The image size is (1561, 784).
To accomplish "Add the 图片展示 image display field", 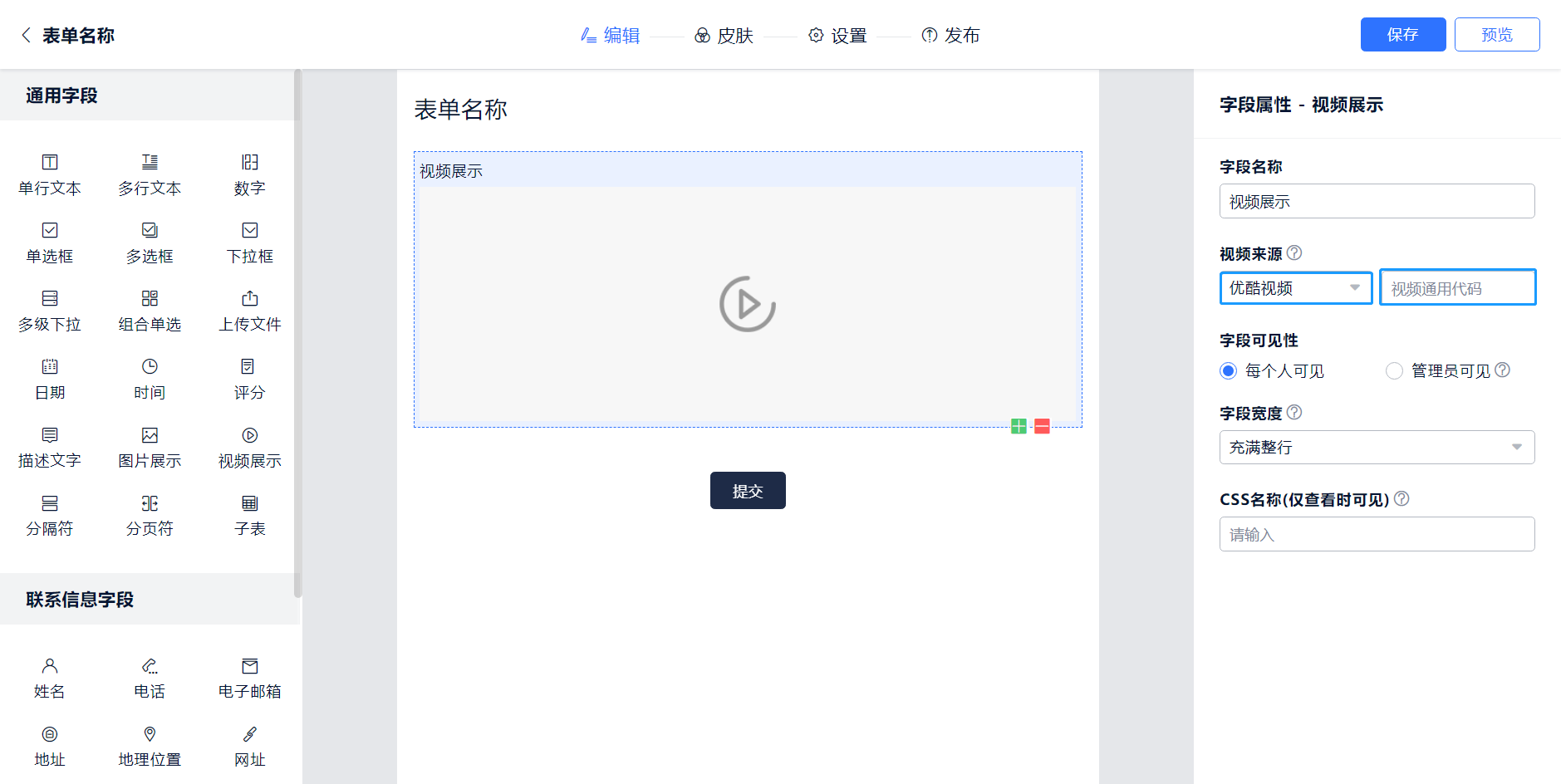I will [150, 446].
